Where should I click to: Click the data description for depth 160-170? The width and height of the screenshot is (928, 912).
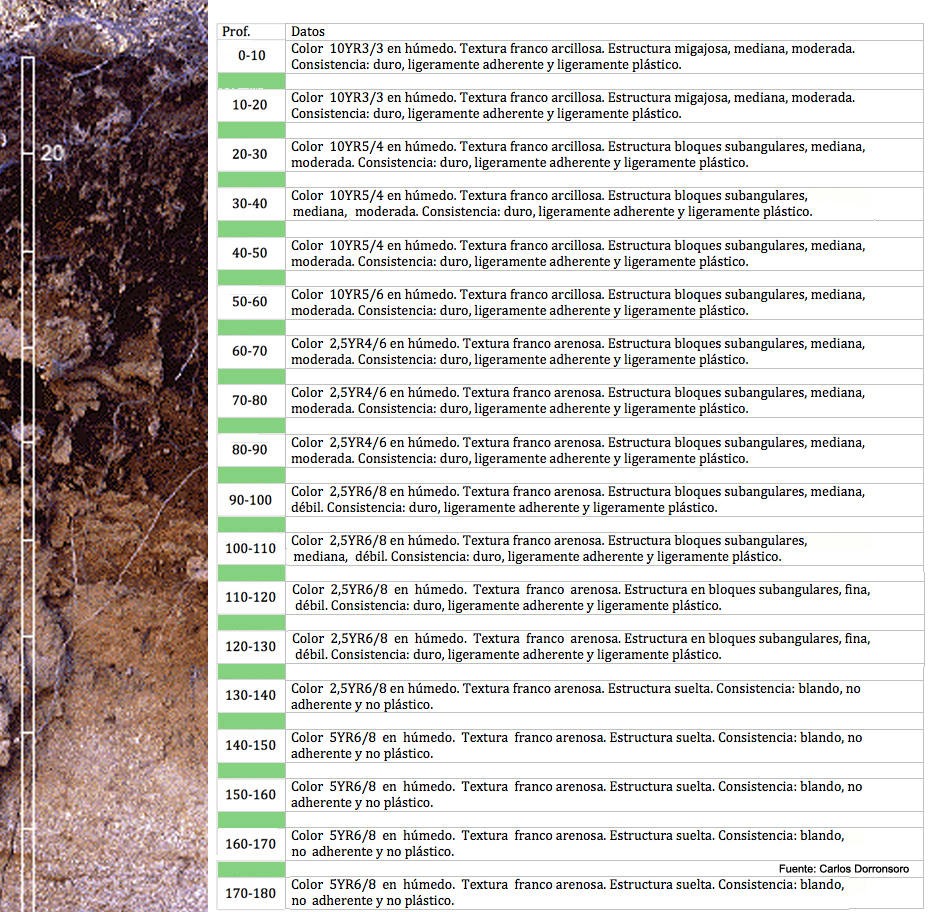604,844
